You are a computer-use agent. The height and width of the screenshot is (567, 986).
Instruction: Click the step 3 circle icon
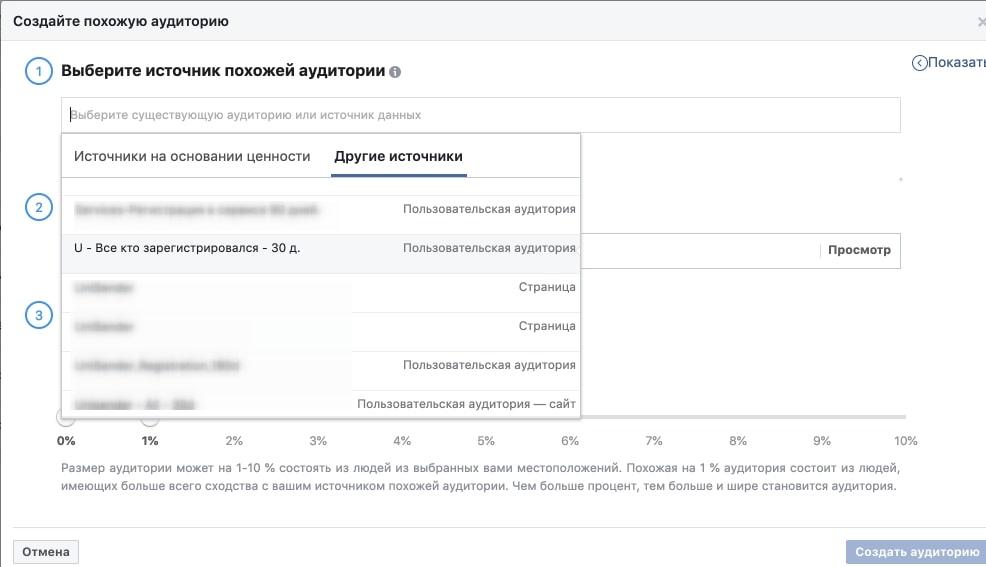pos(38,315)
